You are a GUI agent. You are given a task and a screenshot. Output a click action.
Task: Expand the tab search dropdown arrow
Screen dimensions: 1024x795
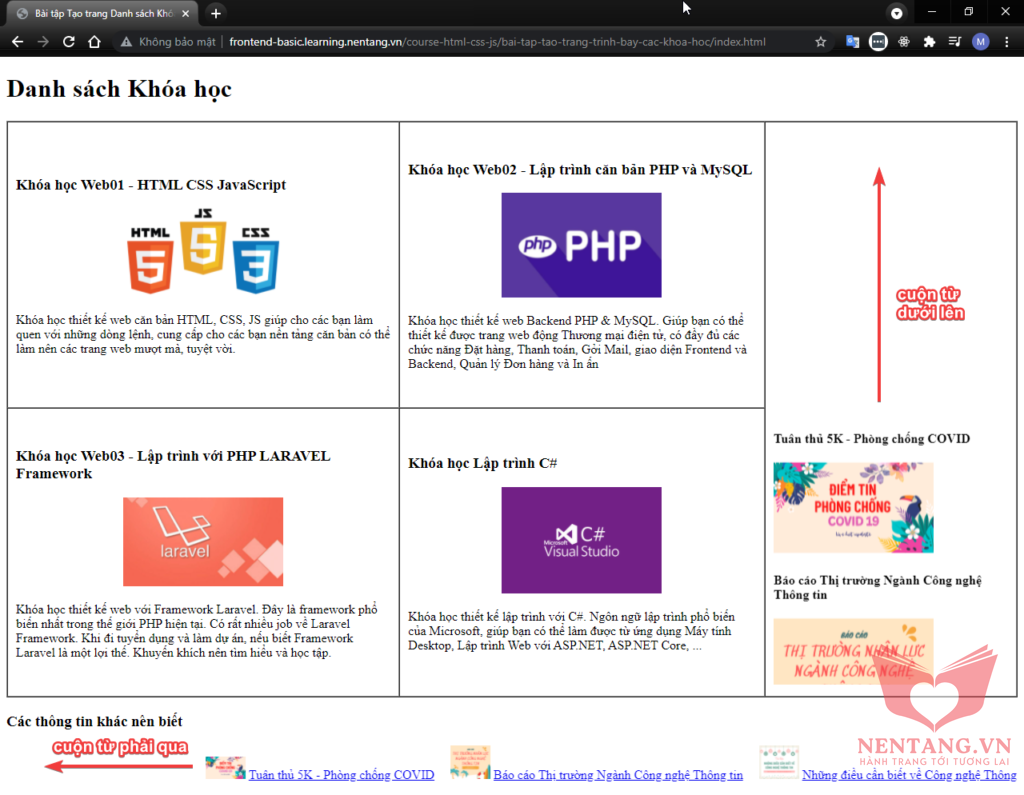pyautogui.click(x=897, y=13)
